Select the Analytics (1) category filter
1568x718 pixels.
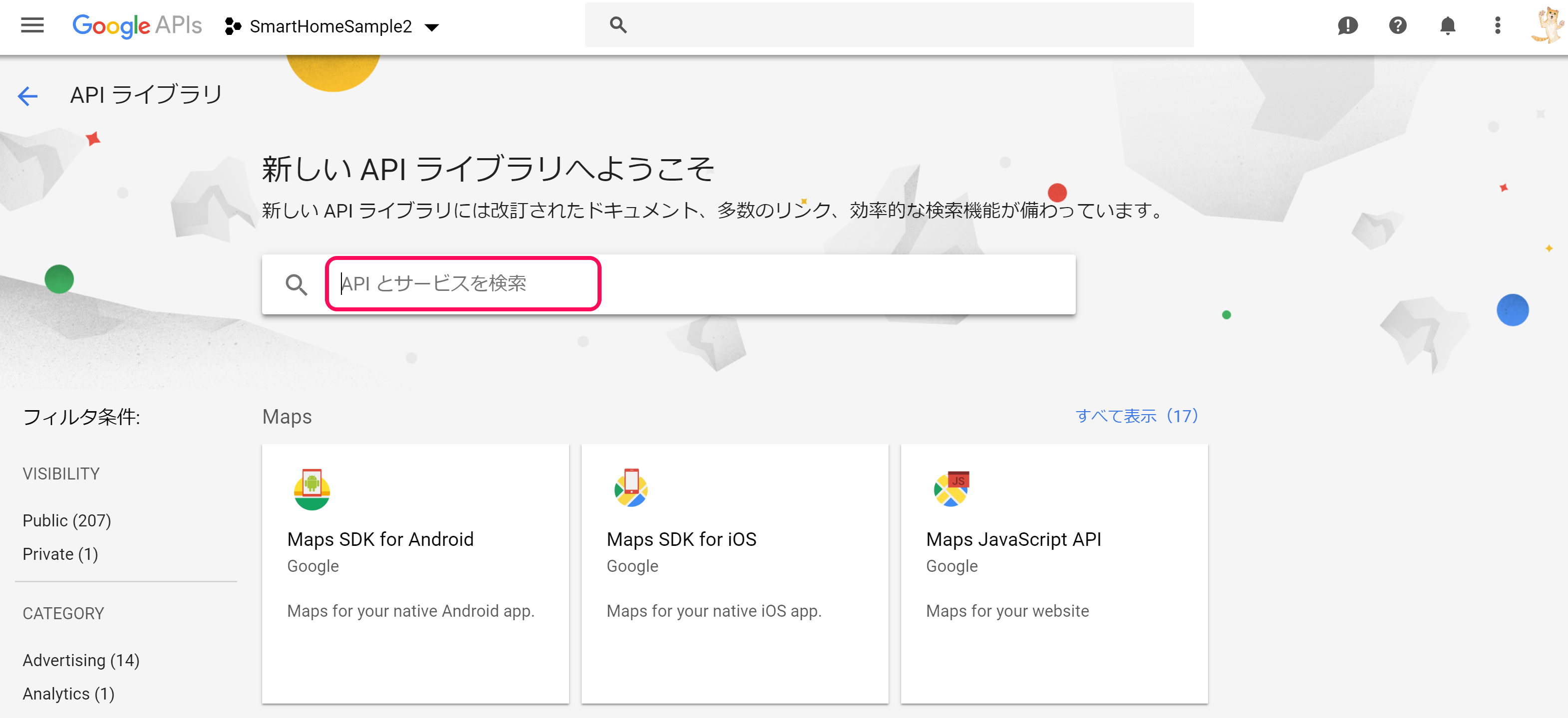pyautogui.click(x=68, y=694)
